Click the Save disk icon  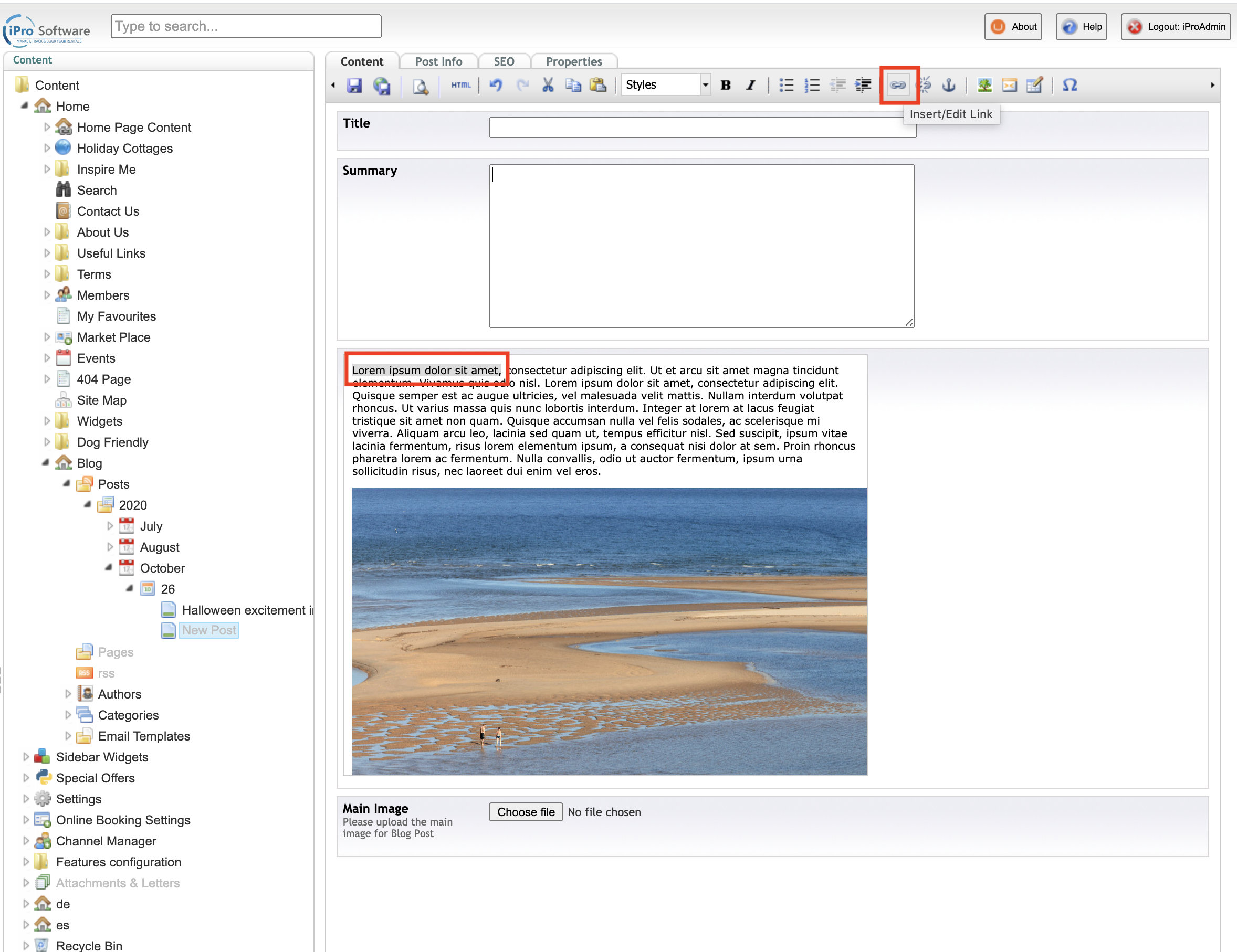click(x=354, y=85)
